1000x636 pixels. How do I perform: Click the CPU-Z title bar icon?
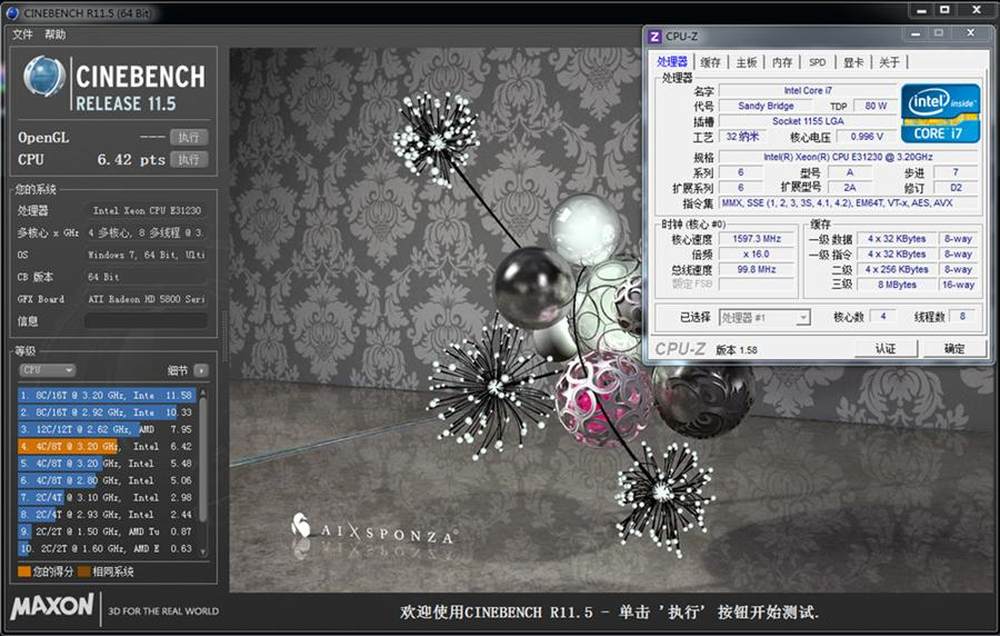(655, 37)
